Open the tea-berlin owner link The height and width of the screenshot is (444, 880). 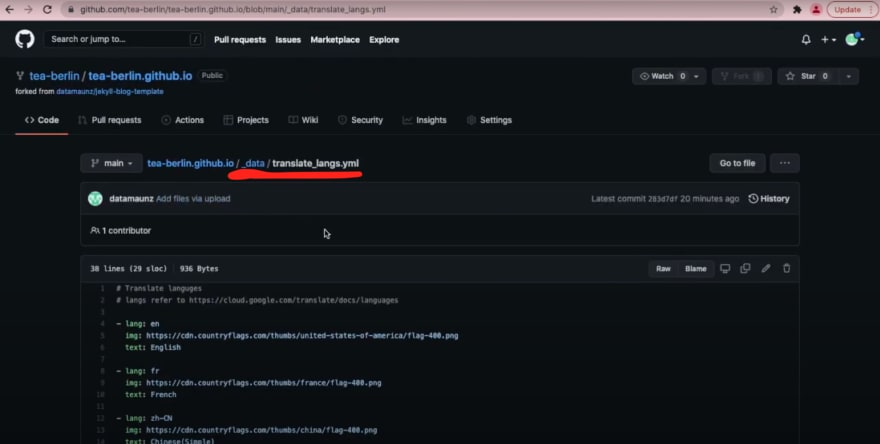pos(54,76)
